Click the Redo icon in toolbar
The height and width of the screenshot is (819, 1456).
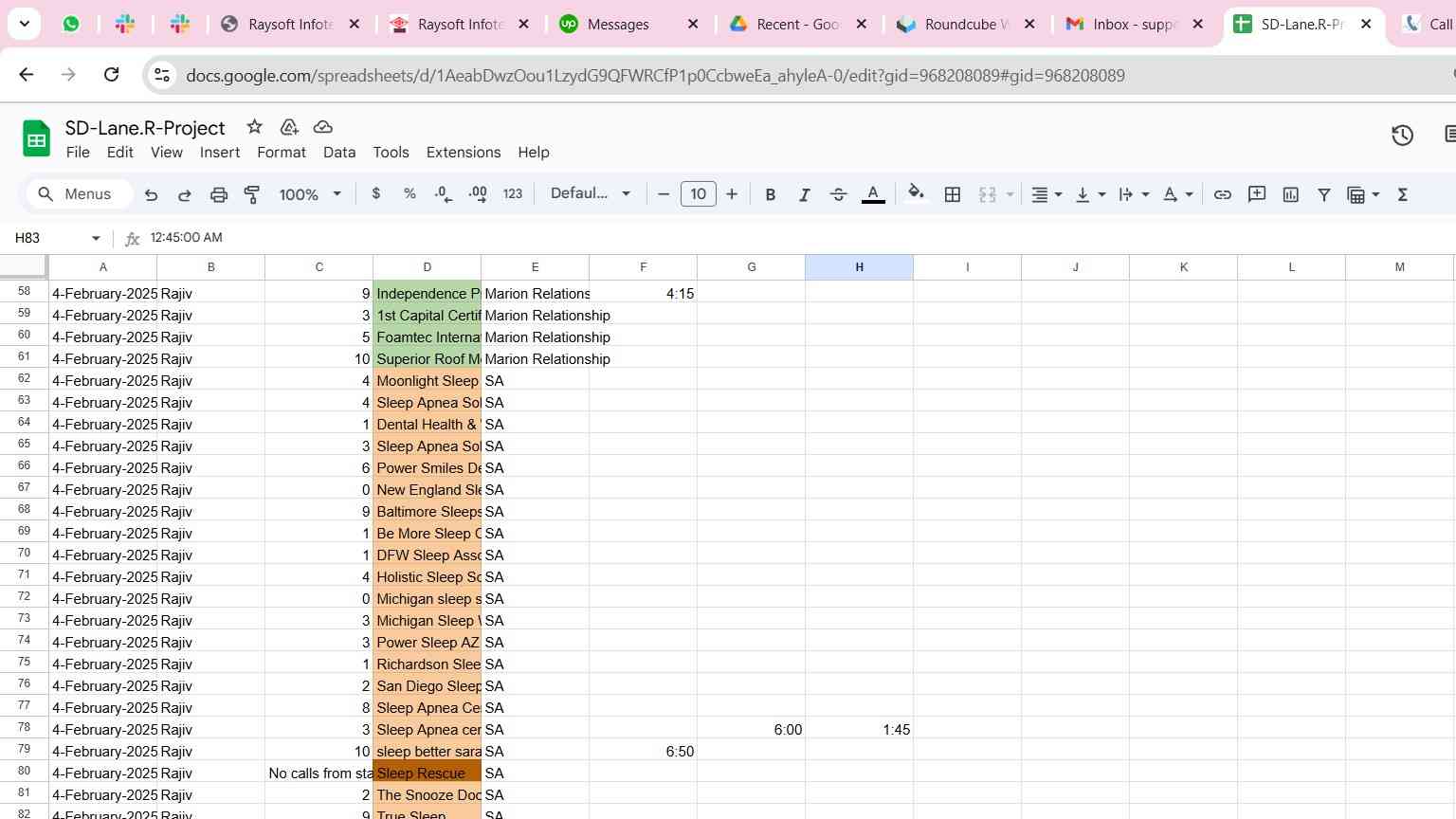[185, 194]
